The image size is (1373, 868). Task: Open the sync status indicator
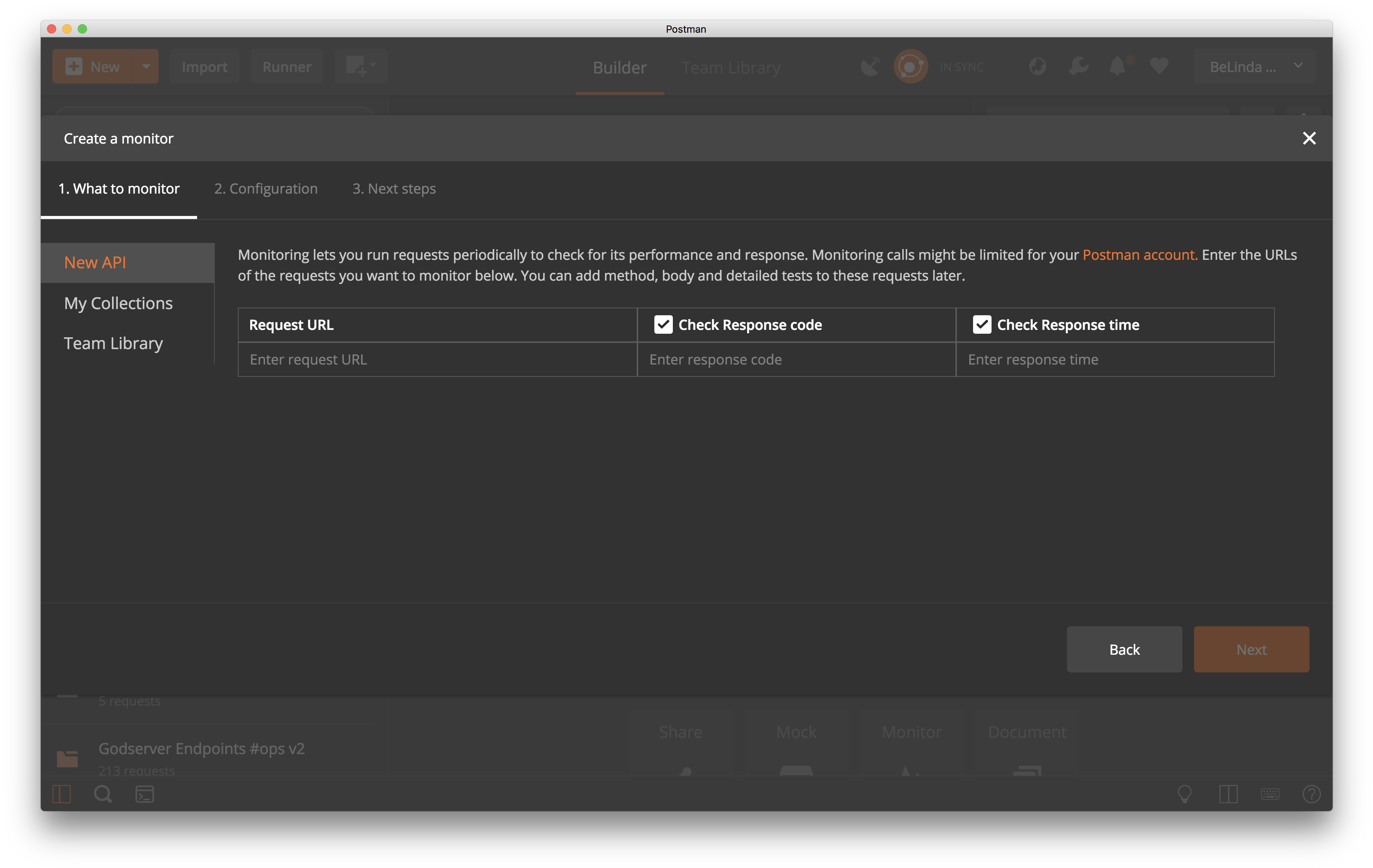(x=911, y=66)
